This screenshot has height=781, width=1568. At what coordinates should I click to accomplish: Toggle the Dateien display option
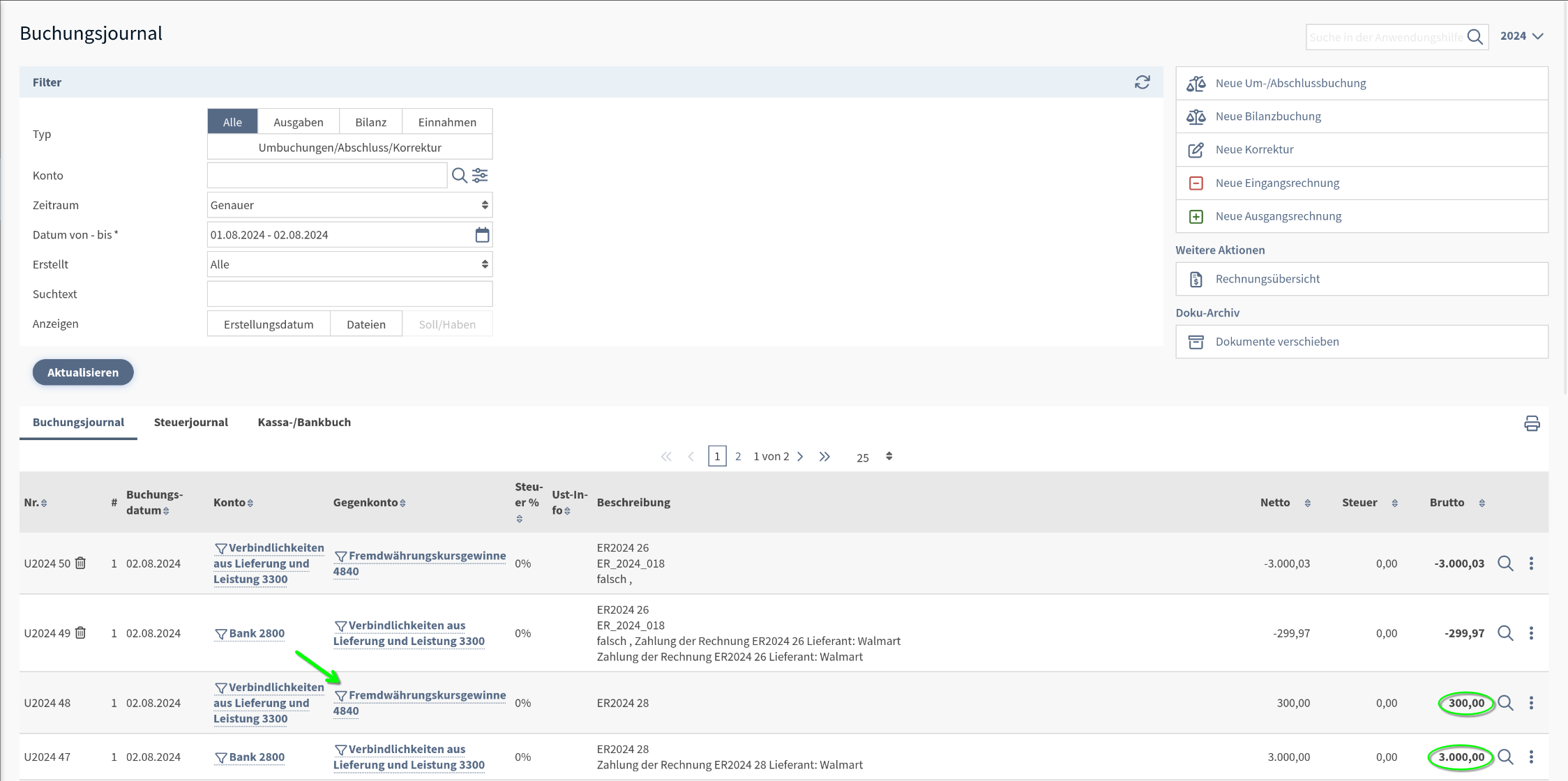click(x=365, y=324)
